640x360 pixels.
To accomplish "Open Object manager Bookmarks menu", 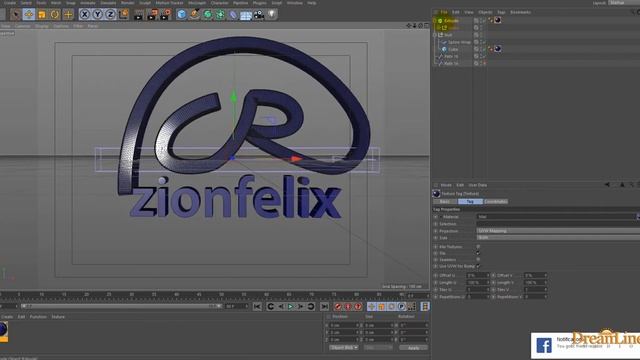I will 520,12.
